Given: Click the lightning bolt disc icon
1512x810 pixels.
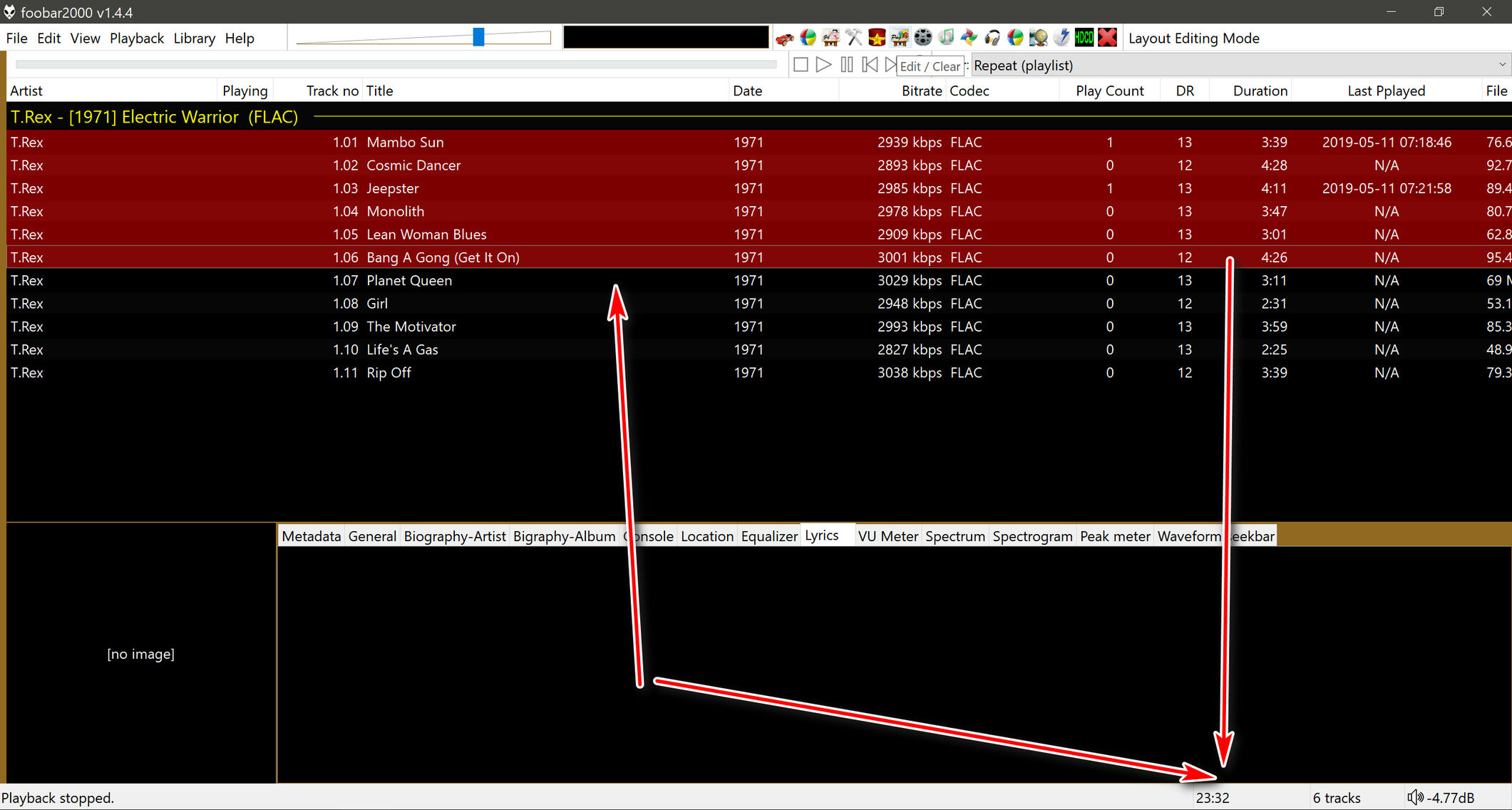Looking at the screenshot, I should (1061, 38).
